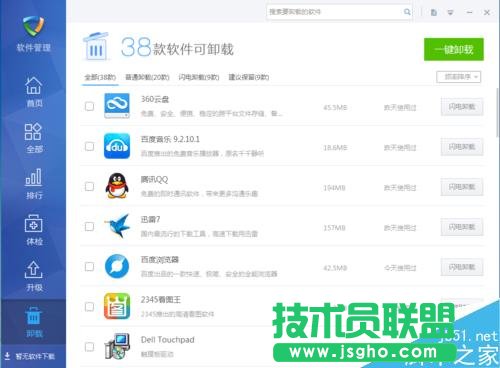
Task: Click the 194MB size value
Action: click(x=334, y=188)
